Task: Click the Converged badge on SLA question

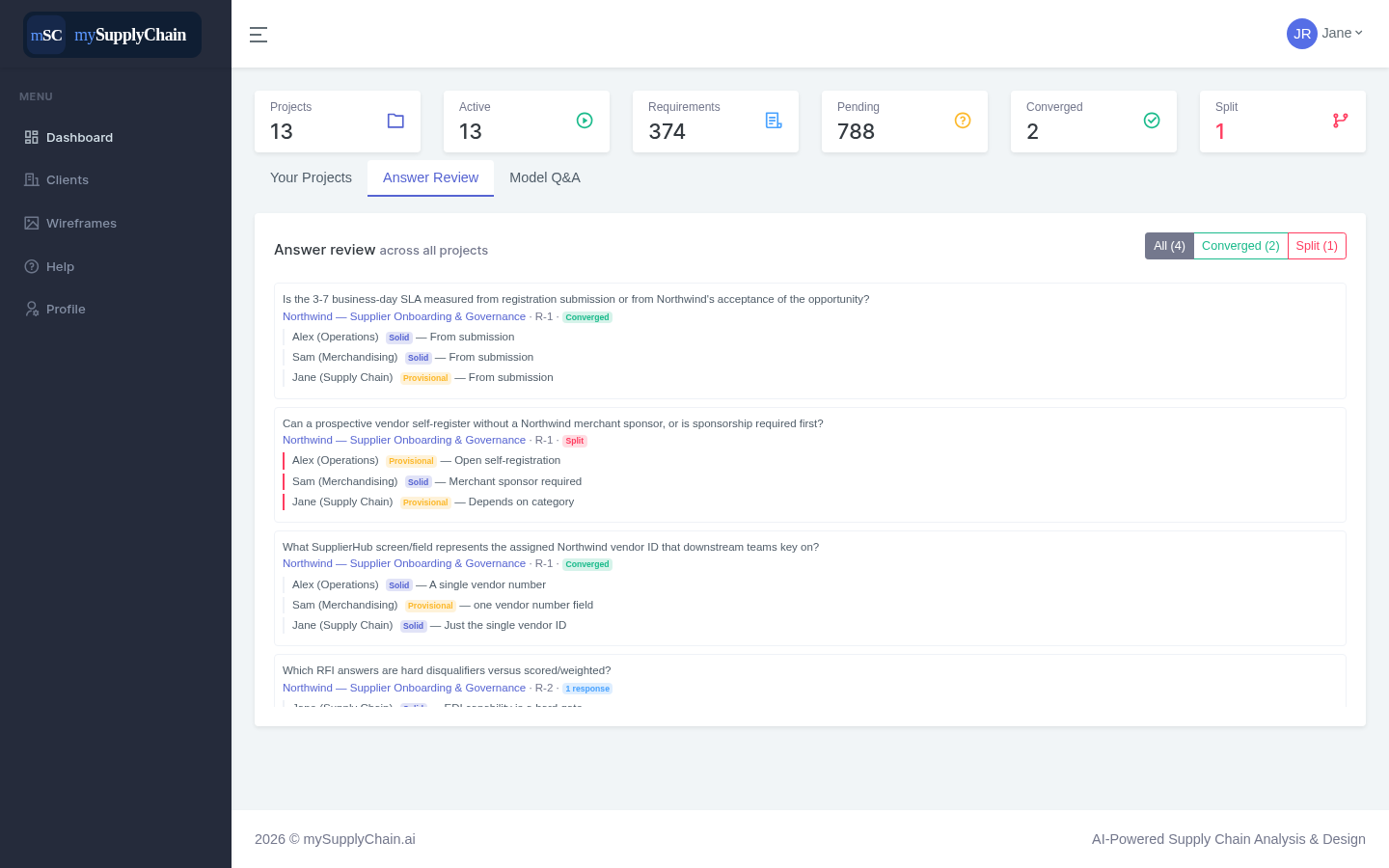Action: tap(587, 317)
